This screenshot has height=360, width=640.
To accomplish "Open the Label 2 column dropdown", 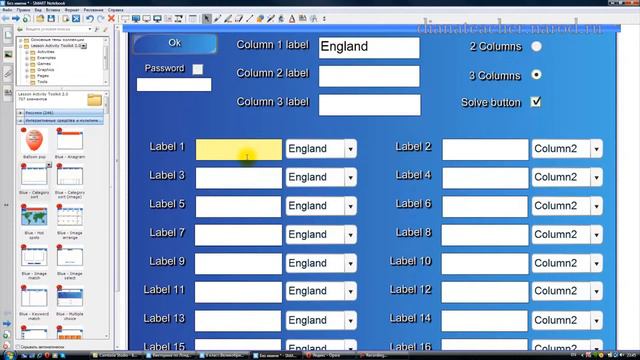I will 596,149.
